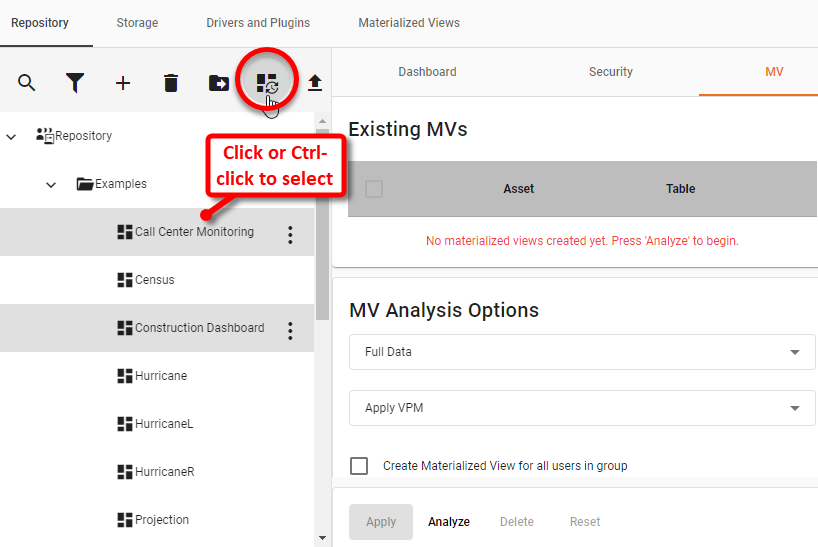The height and width of the screenshot is (547, 818).
Task: Collapse the Repository tree node
Action: (x=12, y=136)
